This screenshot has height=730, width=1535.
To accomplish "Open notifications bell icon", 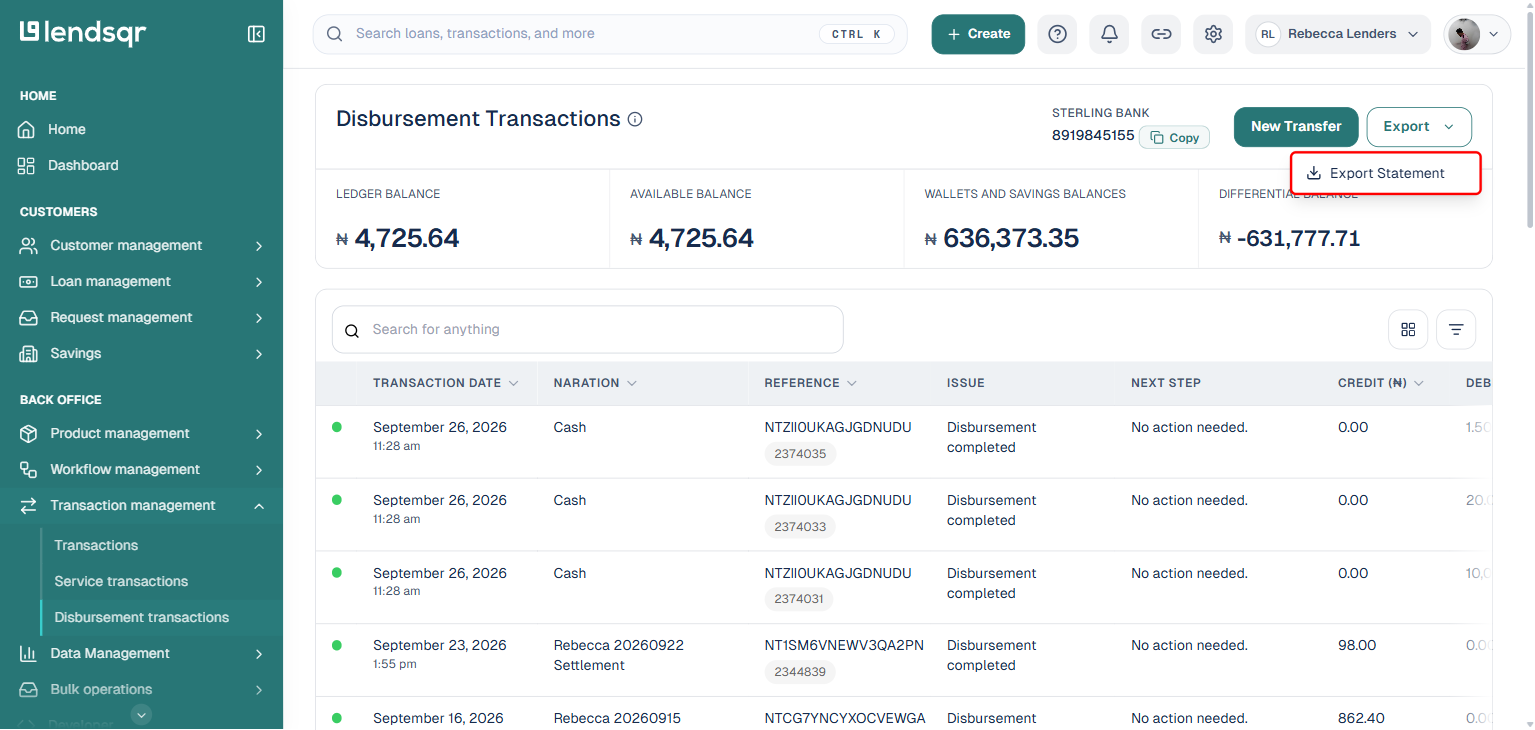I will (x=1109, y=34).
